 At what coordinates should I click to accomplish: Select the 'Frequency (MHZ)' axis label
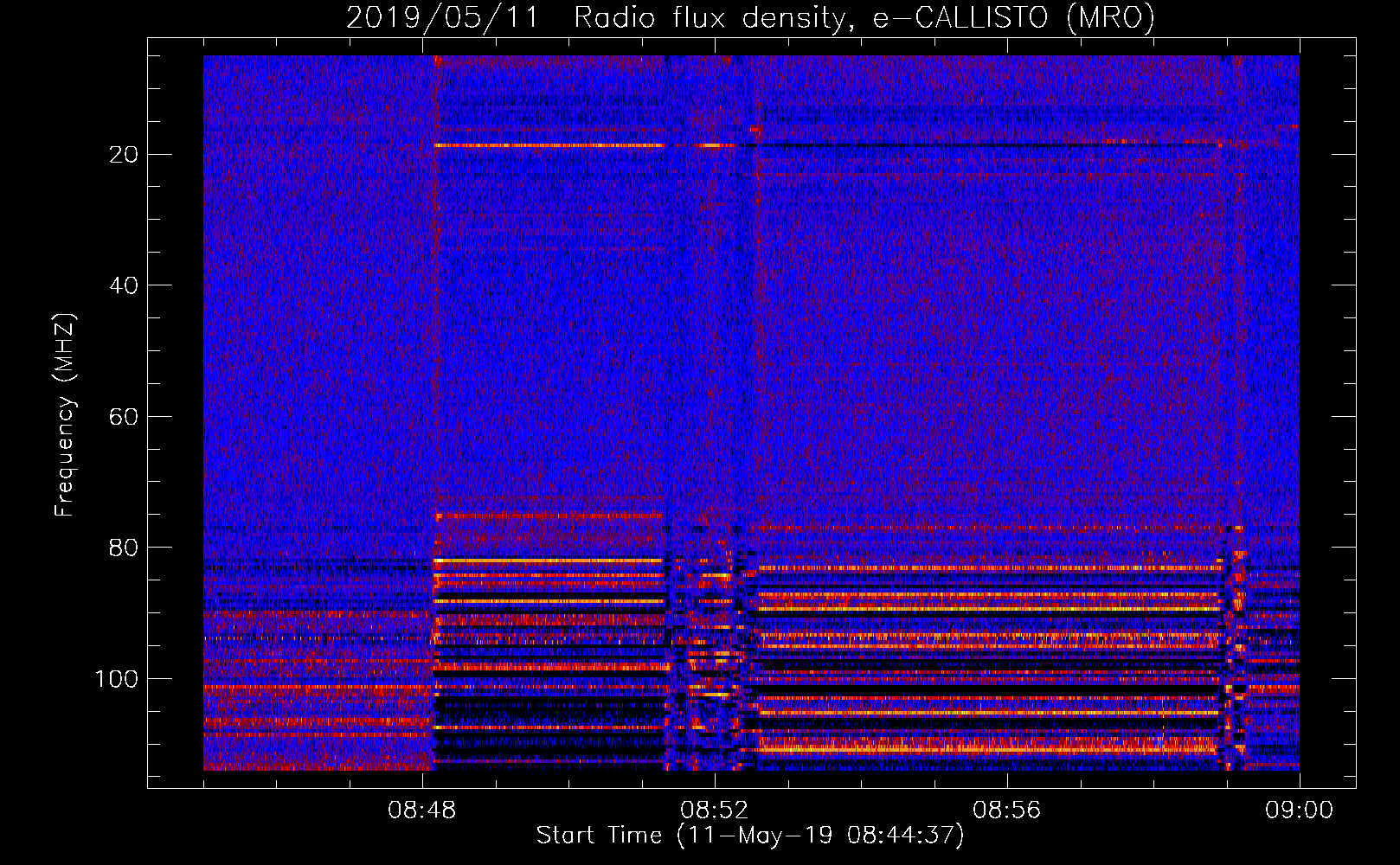(x=65, y=415)
